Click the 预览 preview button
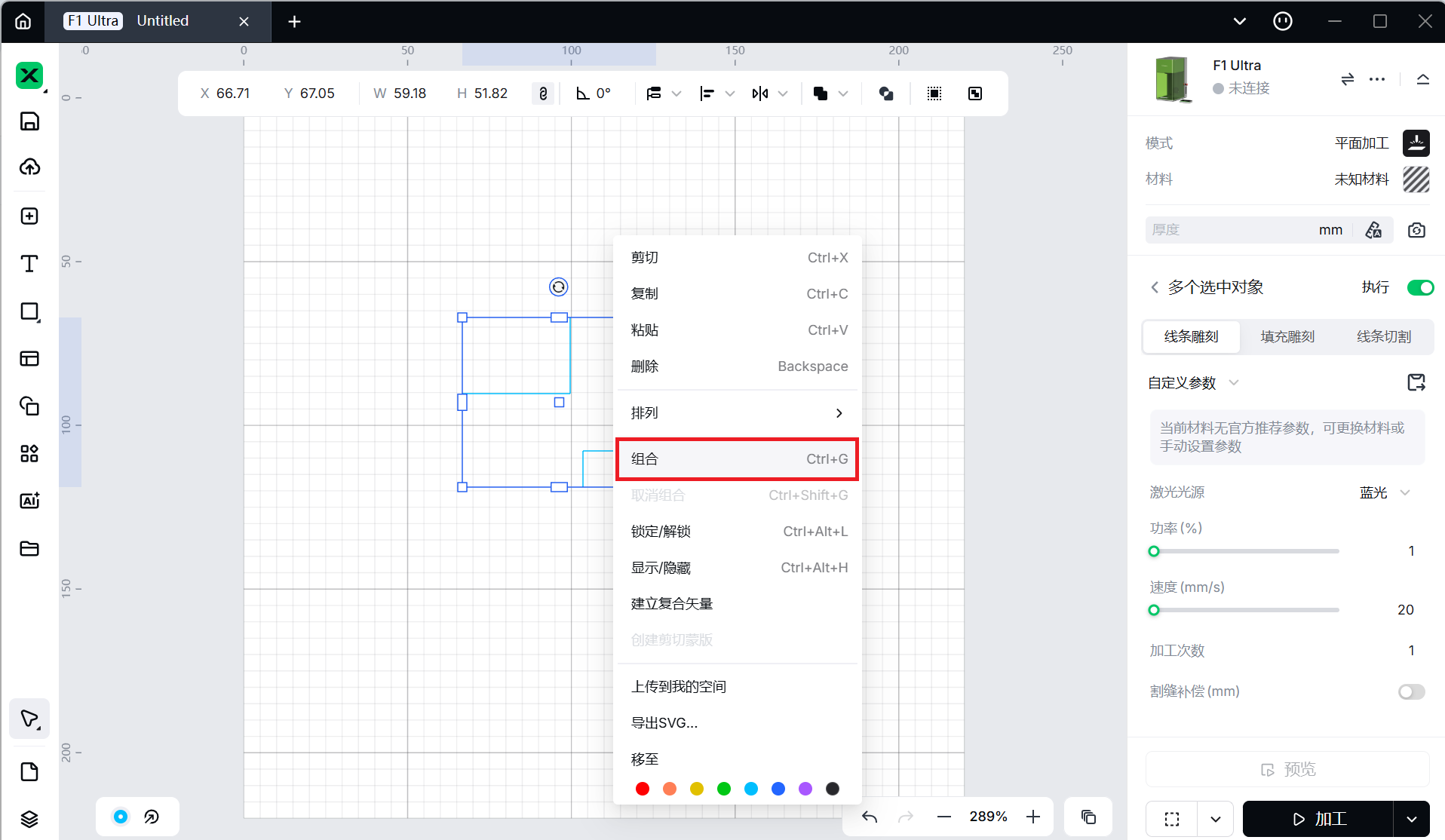The height and width of the screenshot is (840, 1445). pyautogui.click(x=1287, y=769)
